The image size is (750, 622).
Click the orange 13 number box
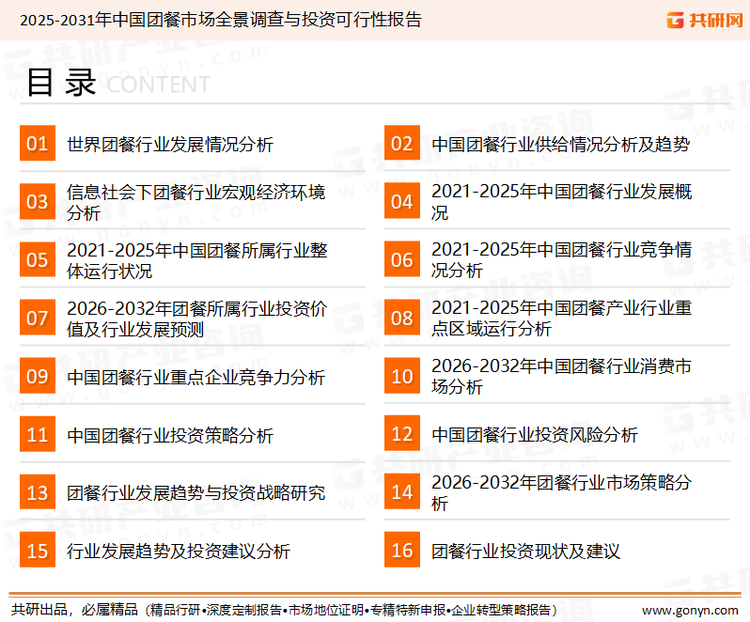tap(37, 492)
